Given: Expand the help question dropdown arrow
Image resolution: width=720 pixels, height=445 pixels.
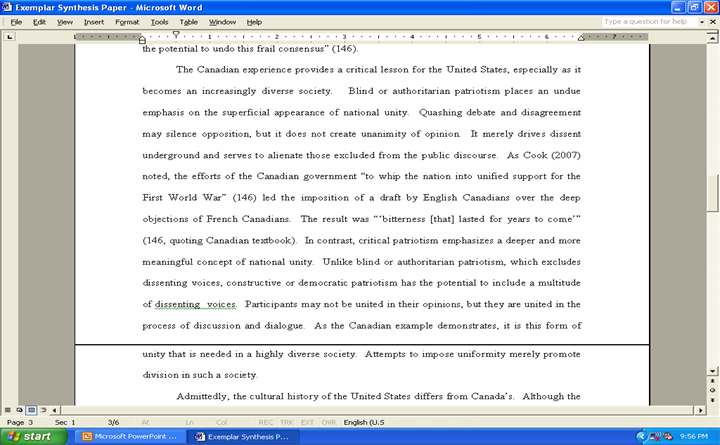Looking at the screenshot, I should 702,22.
